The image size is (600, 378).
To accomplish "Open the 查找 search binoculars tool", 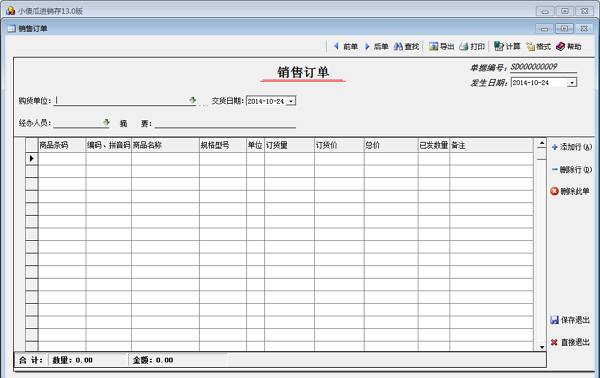I will coord(406,47).
